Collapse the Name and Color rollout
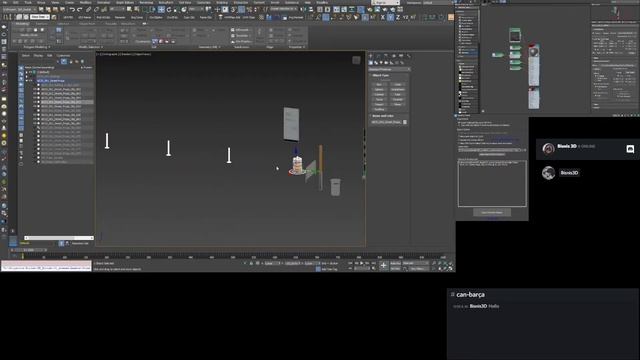This screenshot has width=640, height=360. tap(382, 116)
